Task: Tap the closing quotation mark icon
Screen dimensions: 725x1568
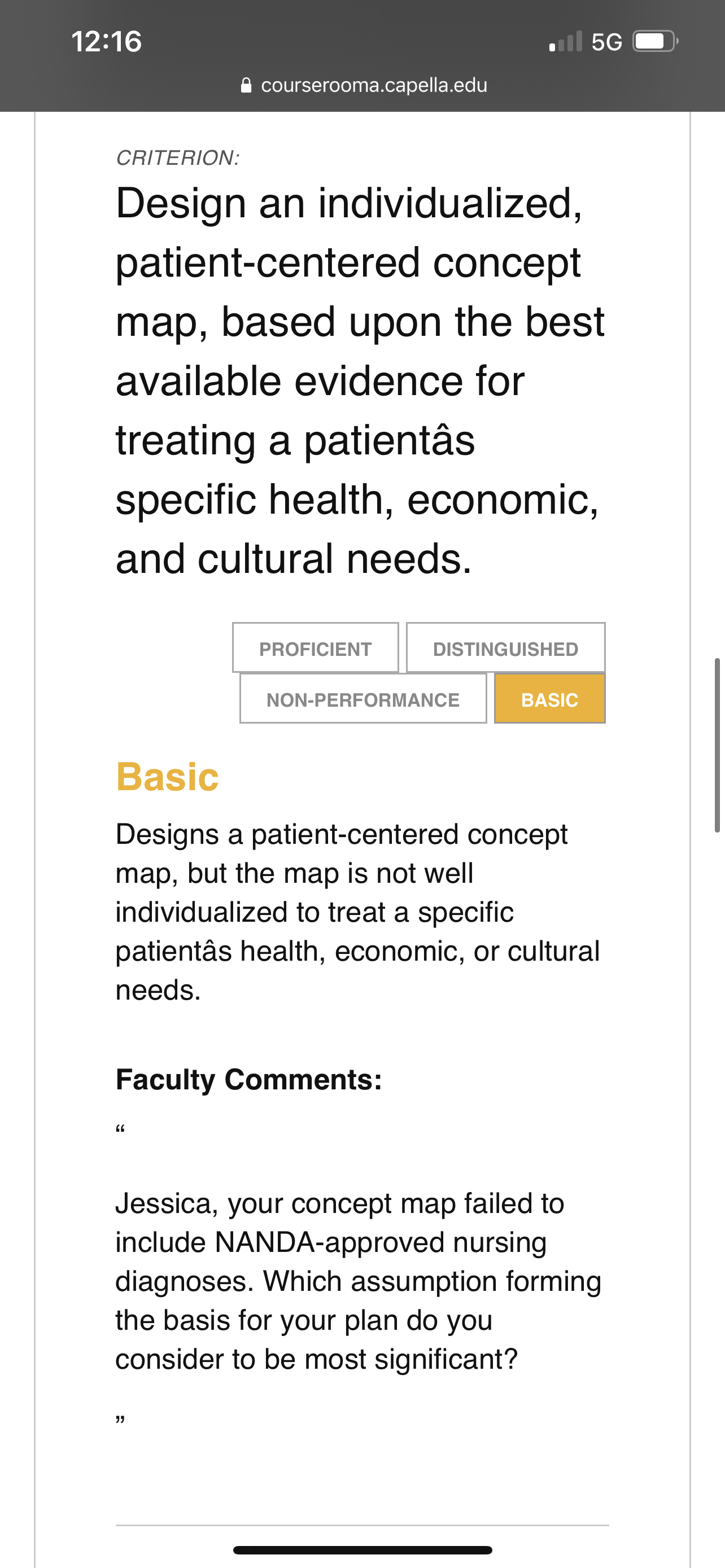Action: [x=120, y=1420]
